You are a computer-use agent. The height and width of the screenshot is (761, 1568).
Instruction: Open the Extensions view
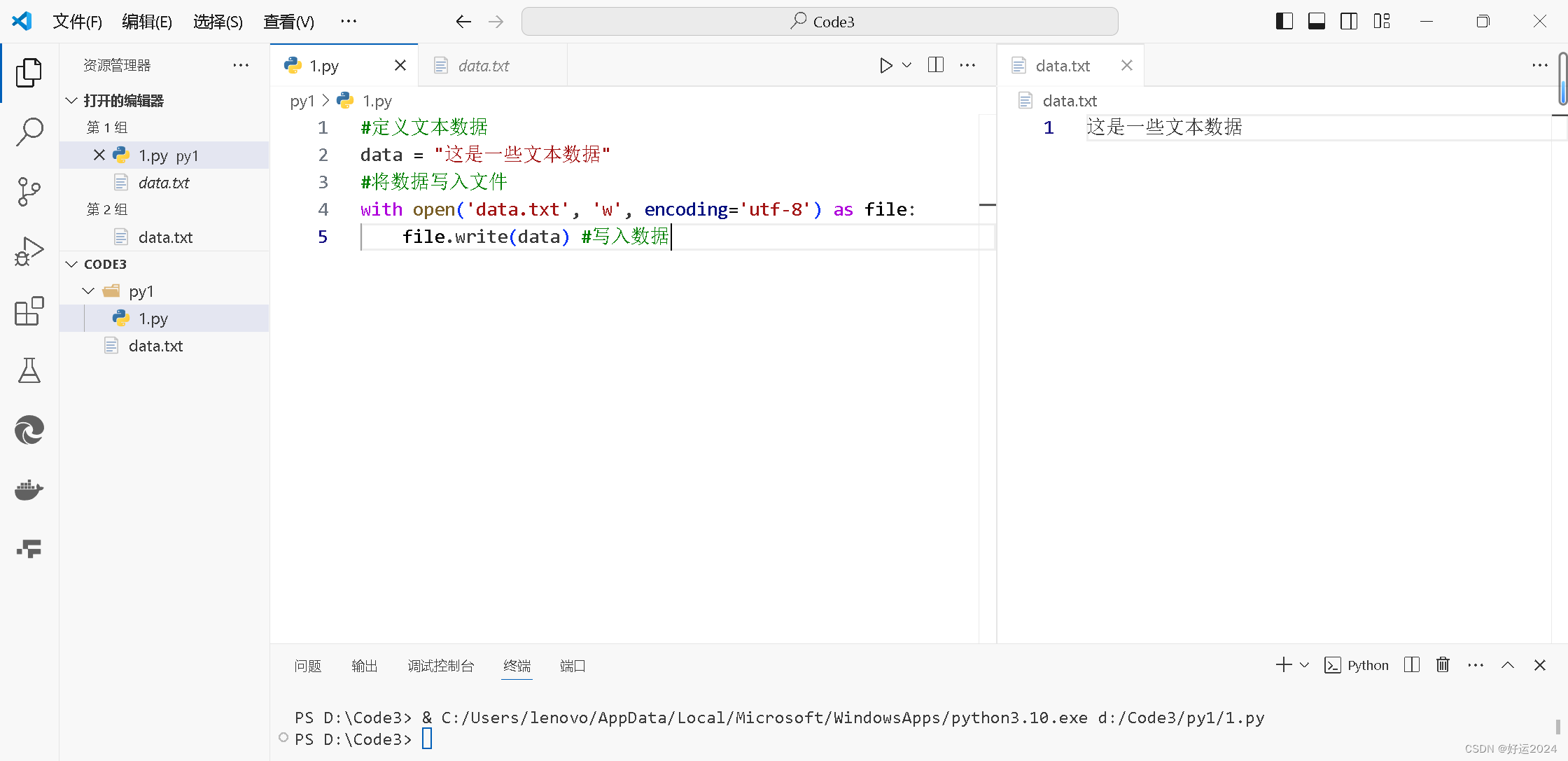(29, 311)
